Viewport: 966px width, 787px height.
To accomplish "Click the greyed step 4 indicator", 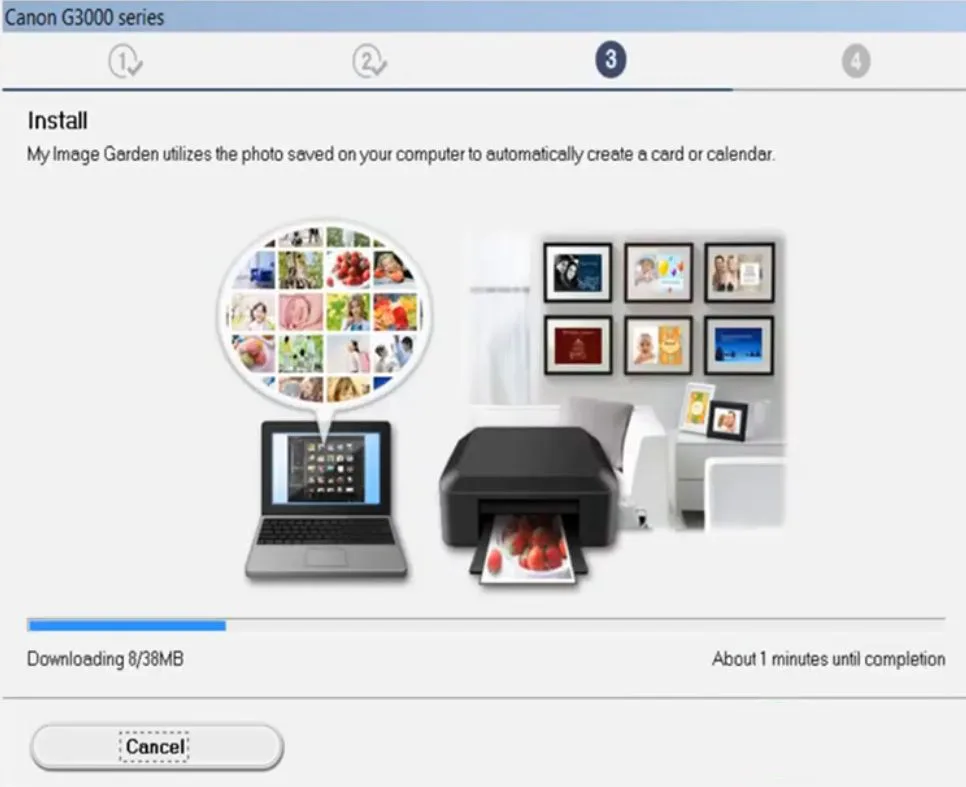I will [x=856, y=61].
